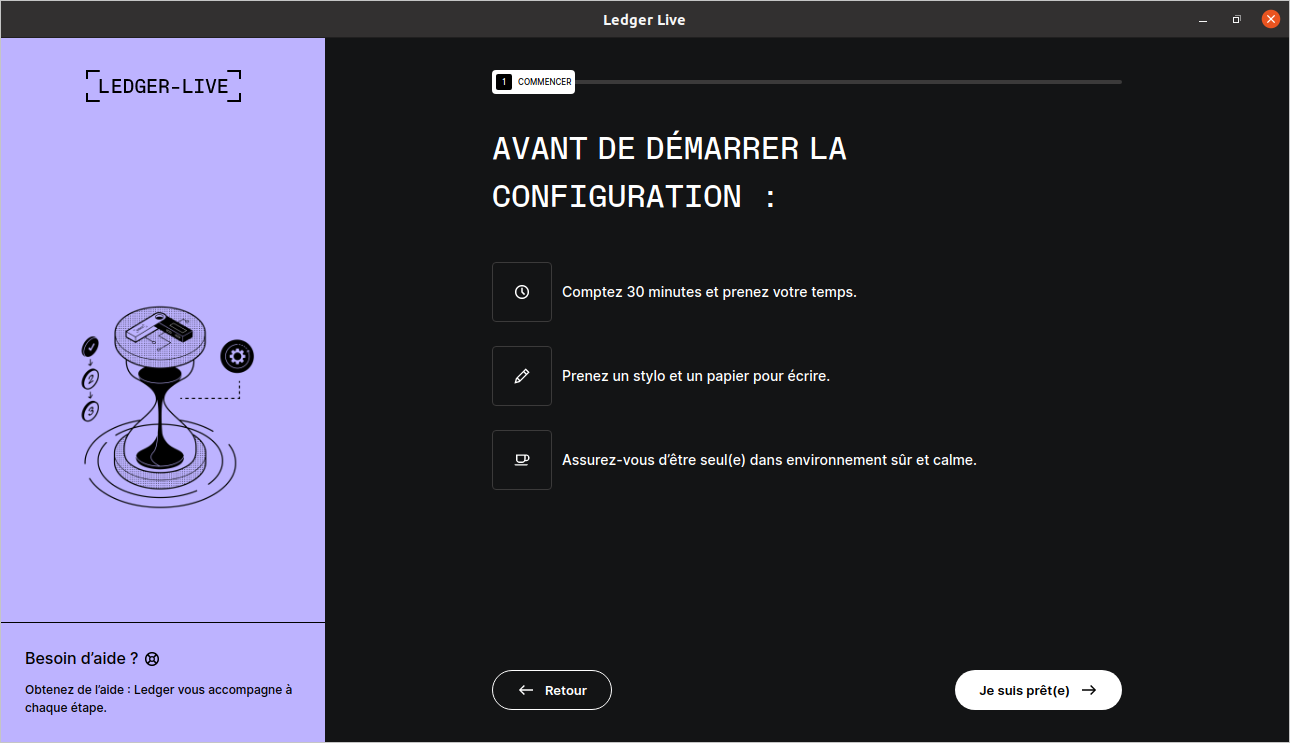
Task: Click the text Comptez 30 minutes et prenez votre temps
Action: pyautogui.click(x=709, y=292)
